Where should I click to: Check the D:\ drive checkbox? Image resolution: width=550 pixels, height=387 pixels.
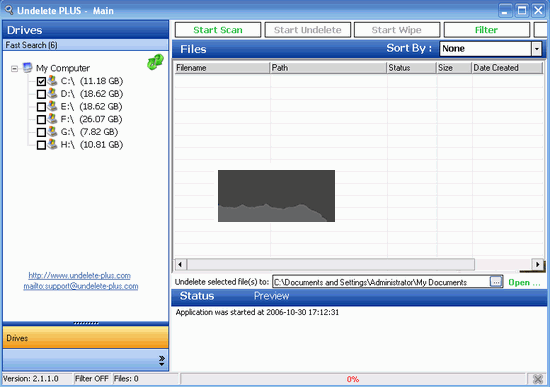[x=41, y=94]
